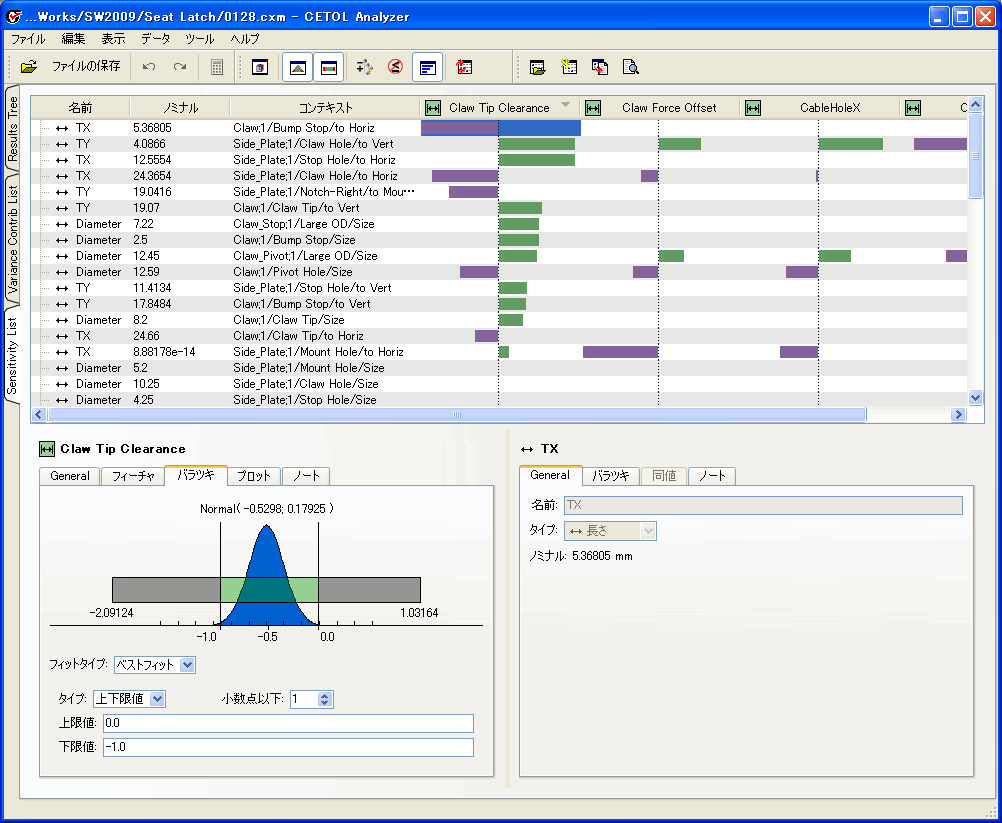1002x823 pixels.
Task: Toggle the tolerance band display icon
Action: 328,67
